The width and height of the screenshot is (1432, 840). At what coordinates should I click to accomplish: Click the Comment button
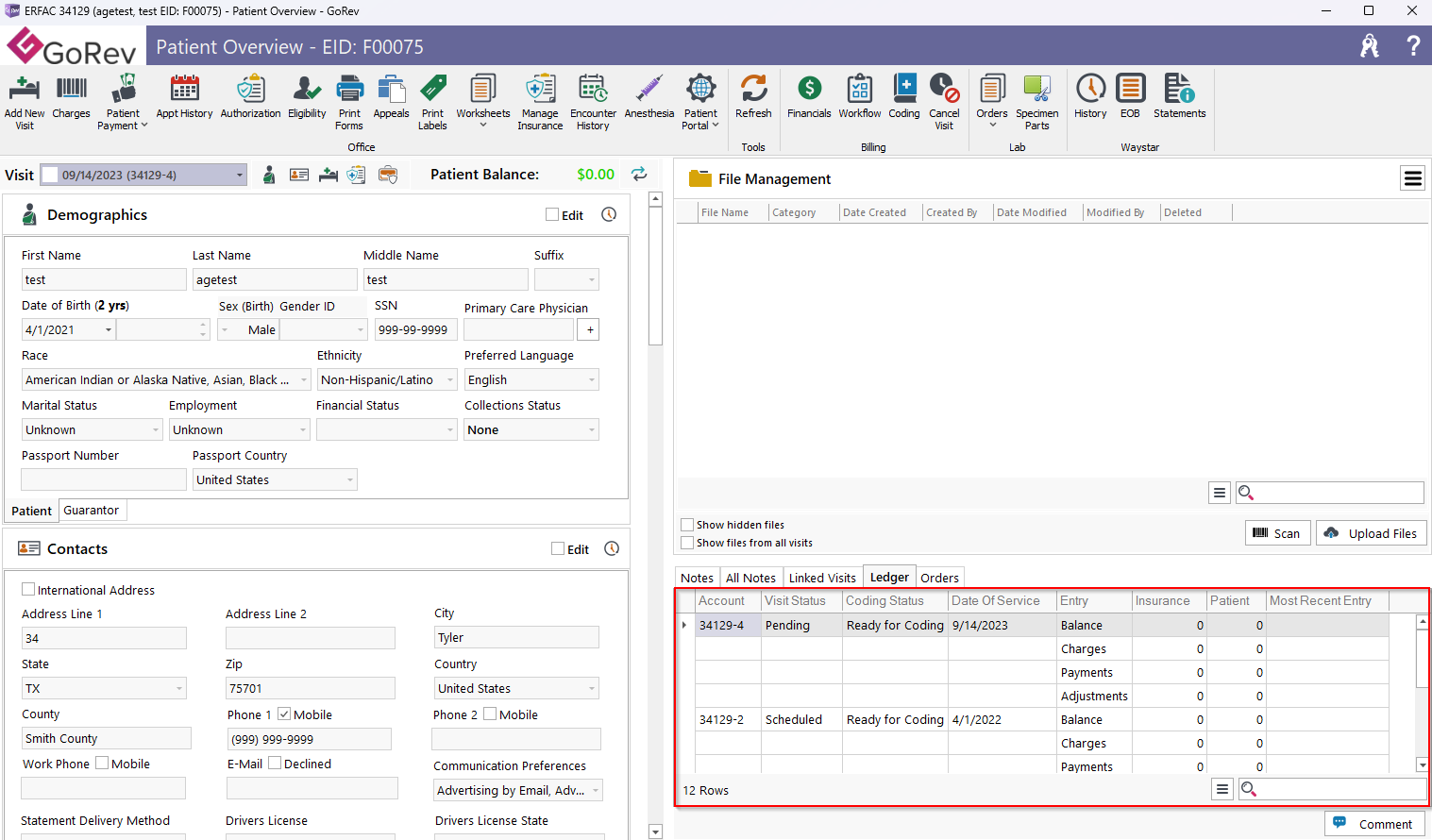click(1374, 824)
